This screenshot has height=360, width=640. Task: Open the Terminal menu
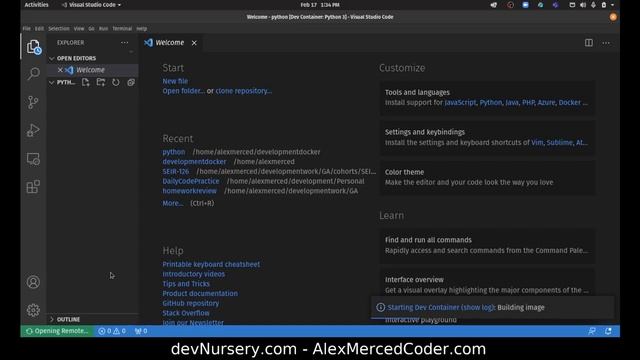(122, 29)
